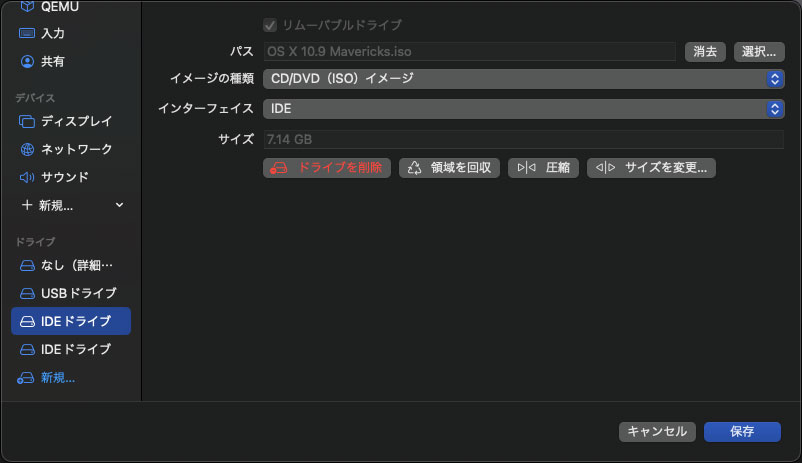This screenshot has width=802, height=463.
Task: Click the drive icon beside USBドライブ
Action: 27,294
